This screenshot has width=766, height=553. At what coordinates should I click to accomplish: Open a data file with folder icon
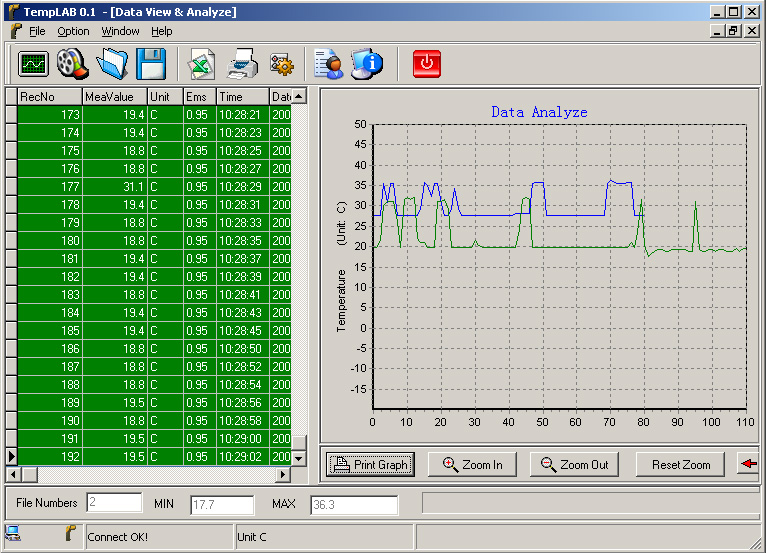112,64
